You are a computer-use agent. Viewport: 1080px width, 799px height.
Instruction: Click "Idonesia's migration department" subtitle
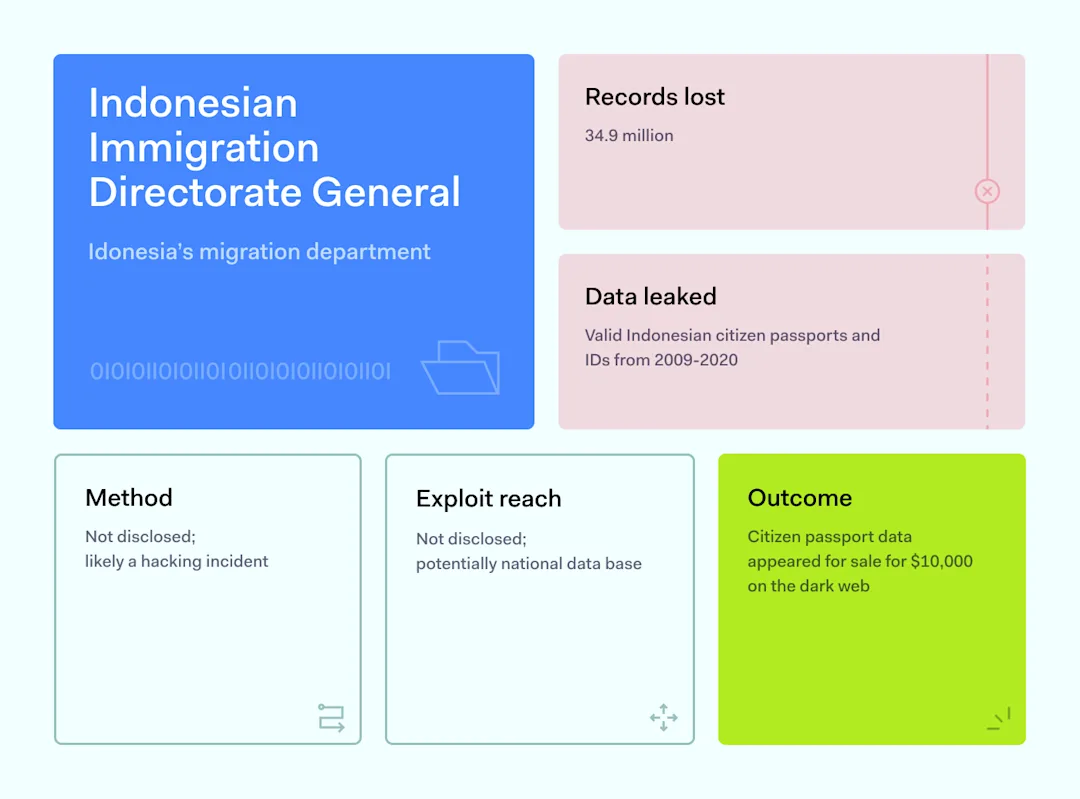[x=259, y=252]
